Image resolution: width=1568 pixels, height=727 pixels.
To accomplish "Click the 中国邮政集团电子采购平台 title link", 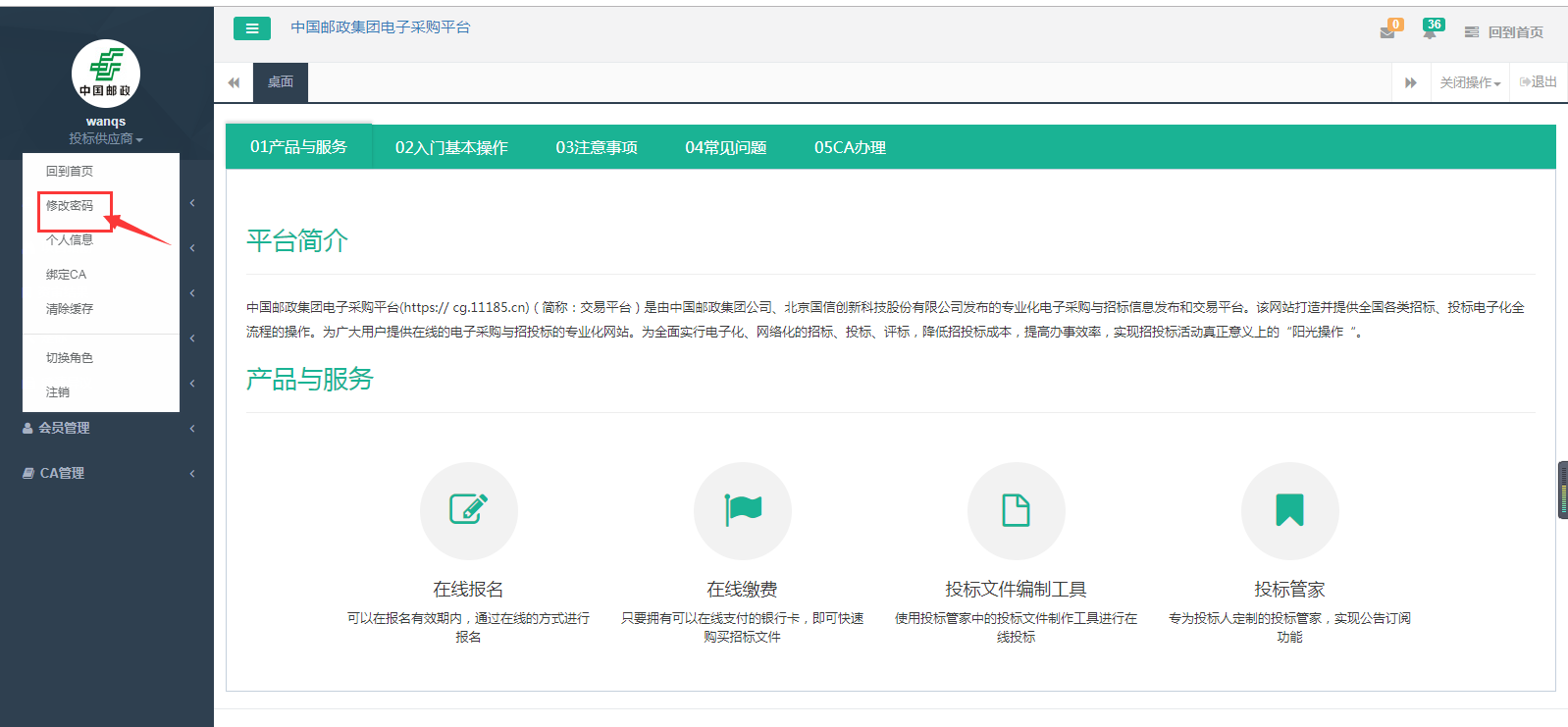I will pyautogui.click(x=380, y=27).
